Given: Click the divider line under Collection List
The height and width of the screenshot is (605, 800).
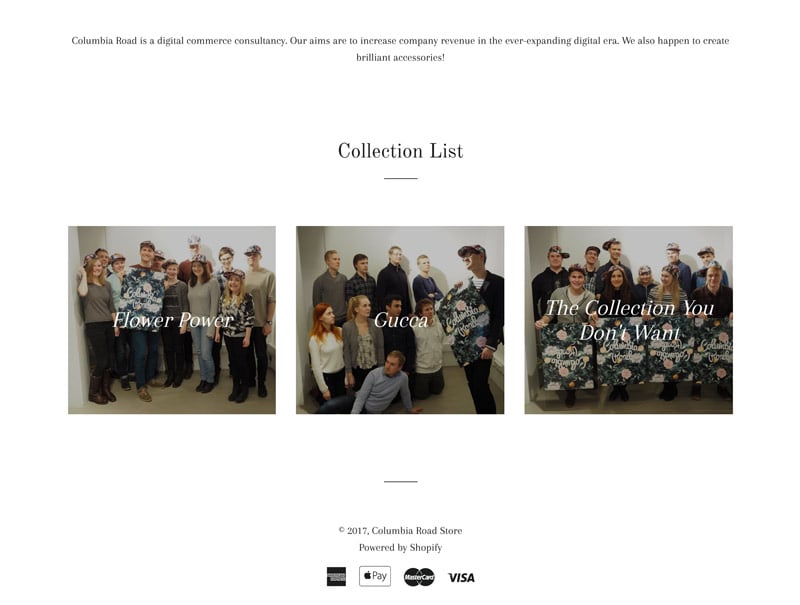Looking at the screenshot, I should click(x=401, y=178).
